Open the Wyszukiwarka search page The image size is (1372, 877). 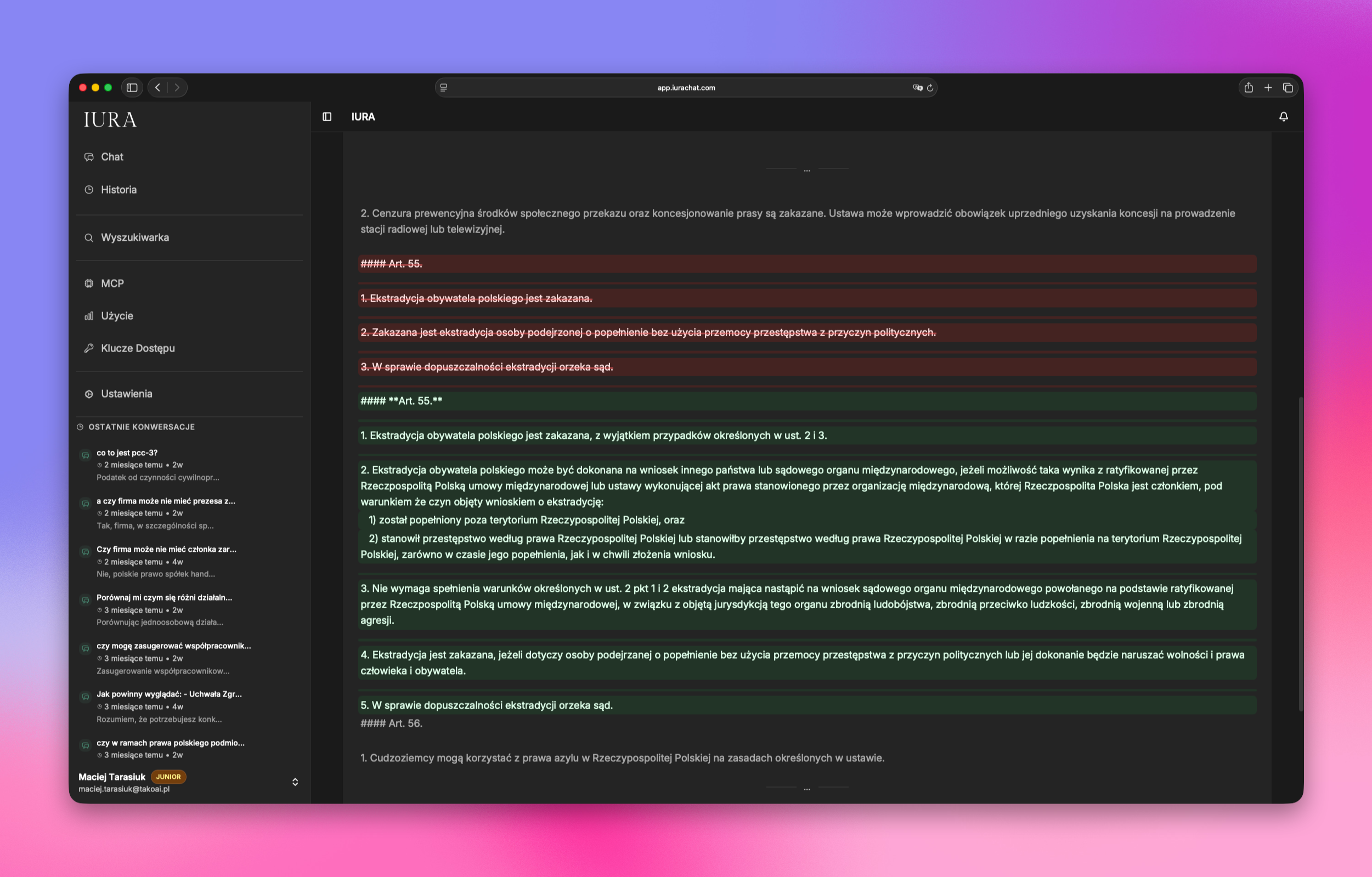click(x=134, y=237)
